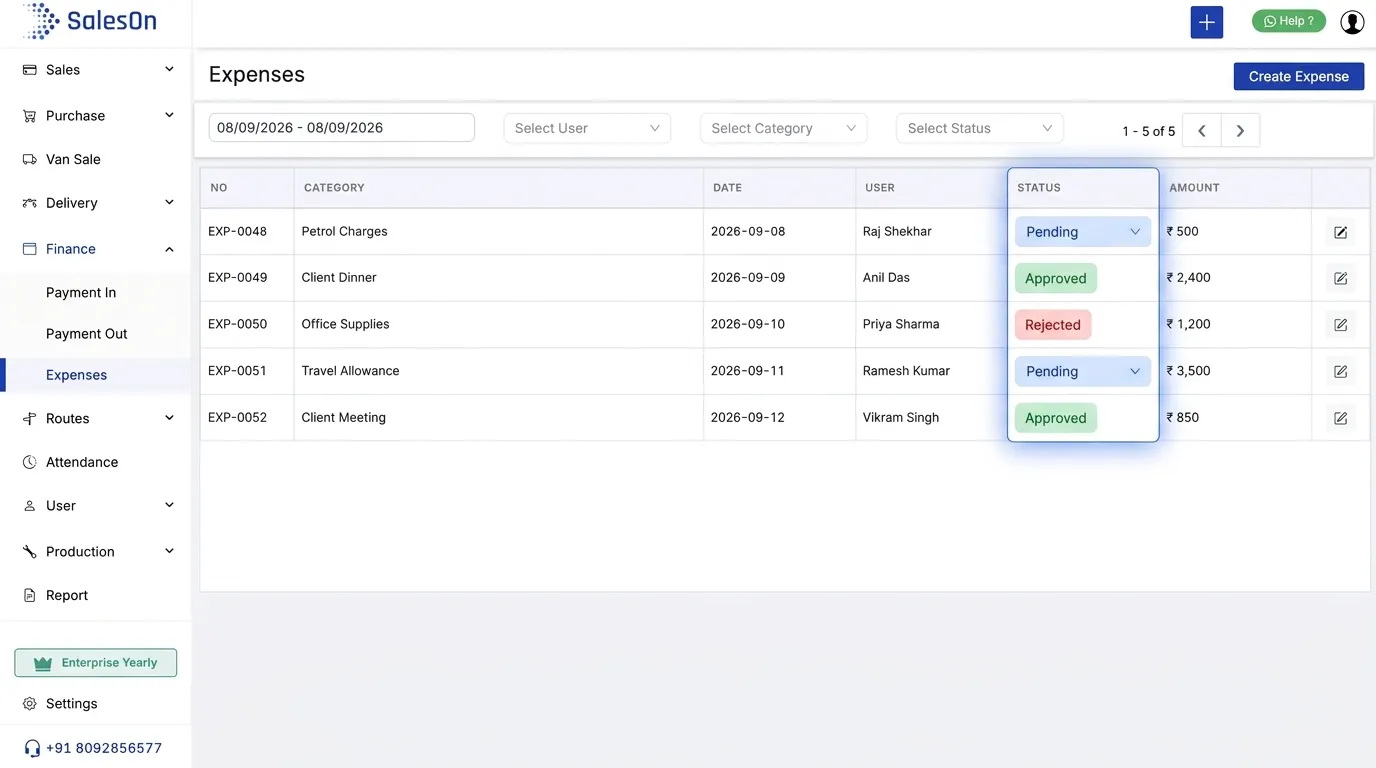Screen dimensions: 1376x768
Task: Expand the Production menu
Action: [96, 551]
